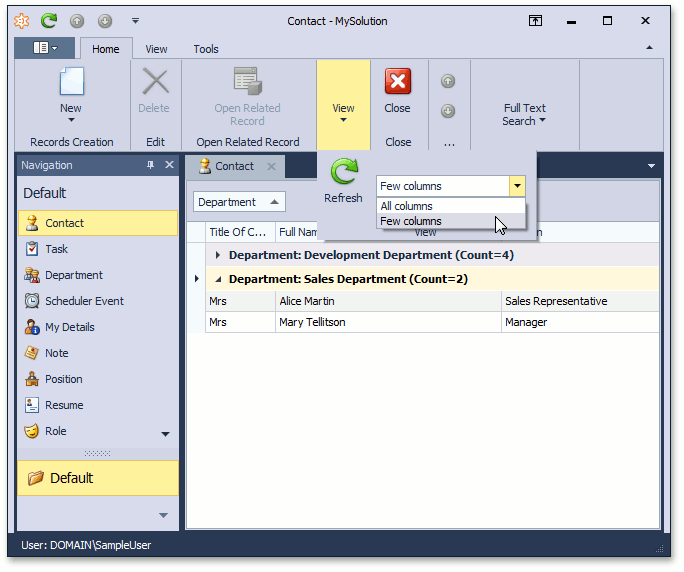Open the application menu button left of Home

tap(44, 48)
